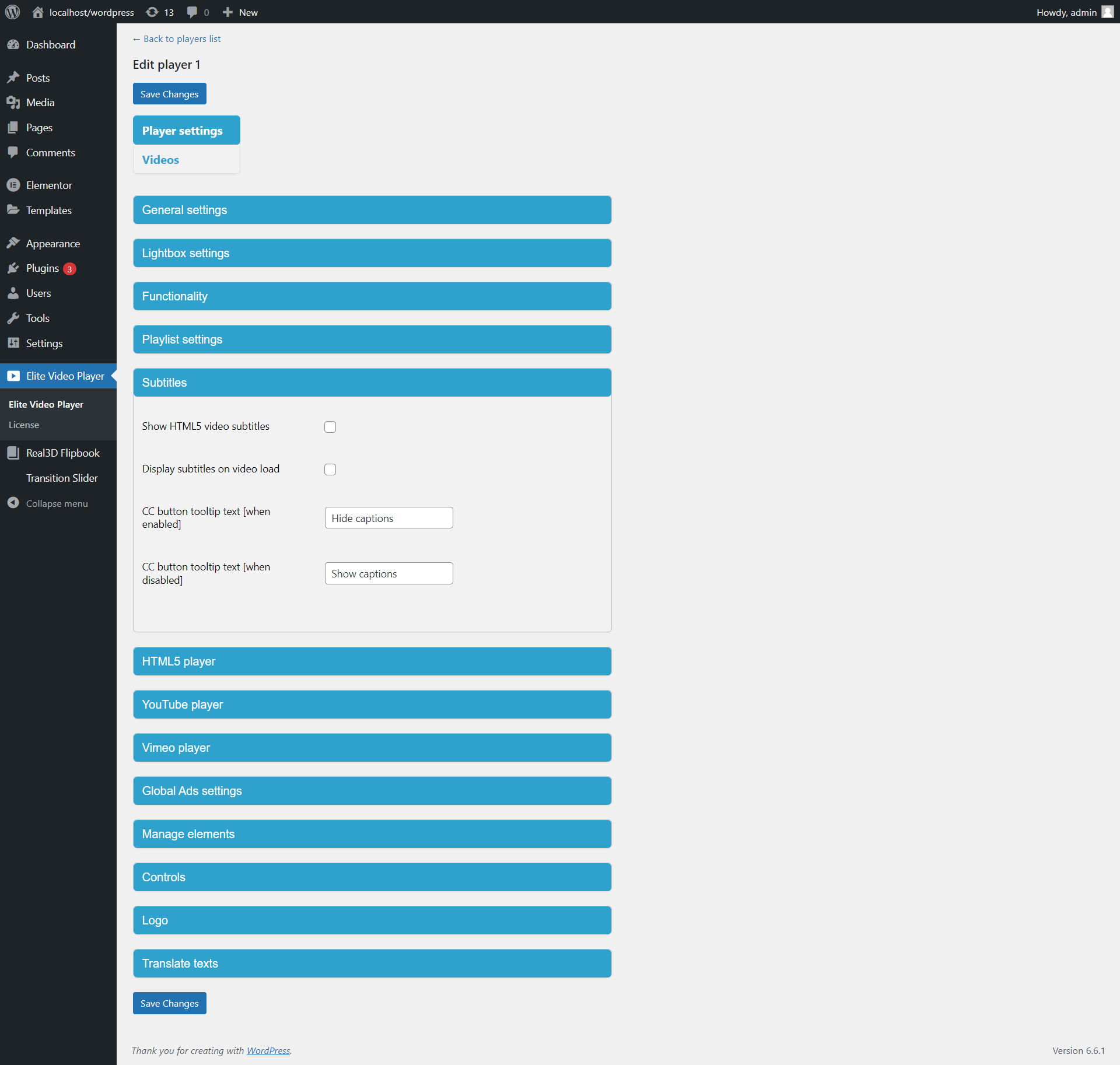The width and height of the screenshot is (1120, 1065).
Task: Expand the YouTube player section
Action: coord(372,705)
